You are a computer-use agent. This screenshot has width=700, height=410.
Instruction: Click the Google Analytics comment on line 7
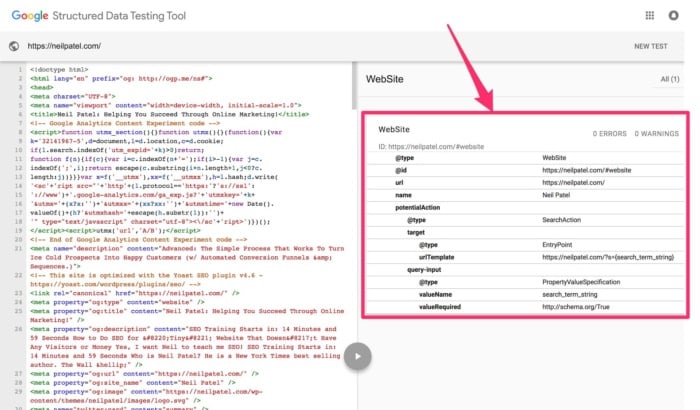[x=125, y=123]
